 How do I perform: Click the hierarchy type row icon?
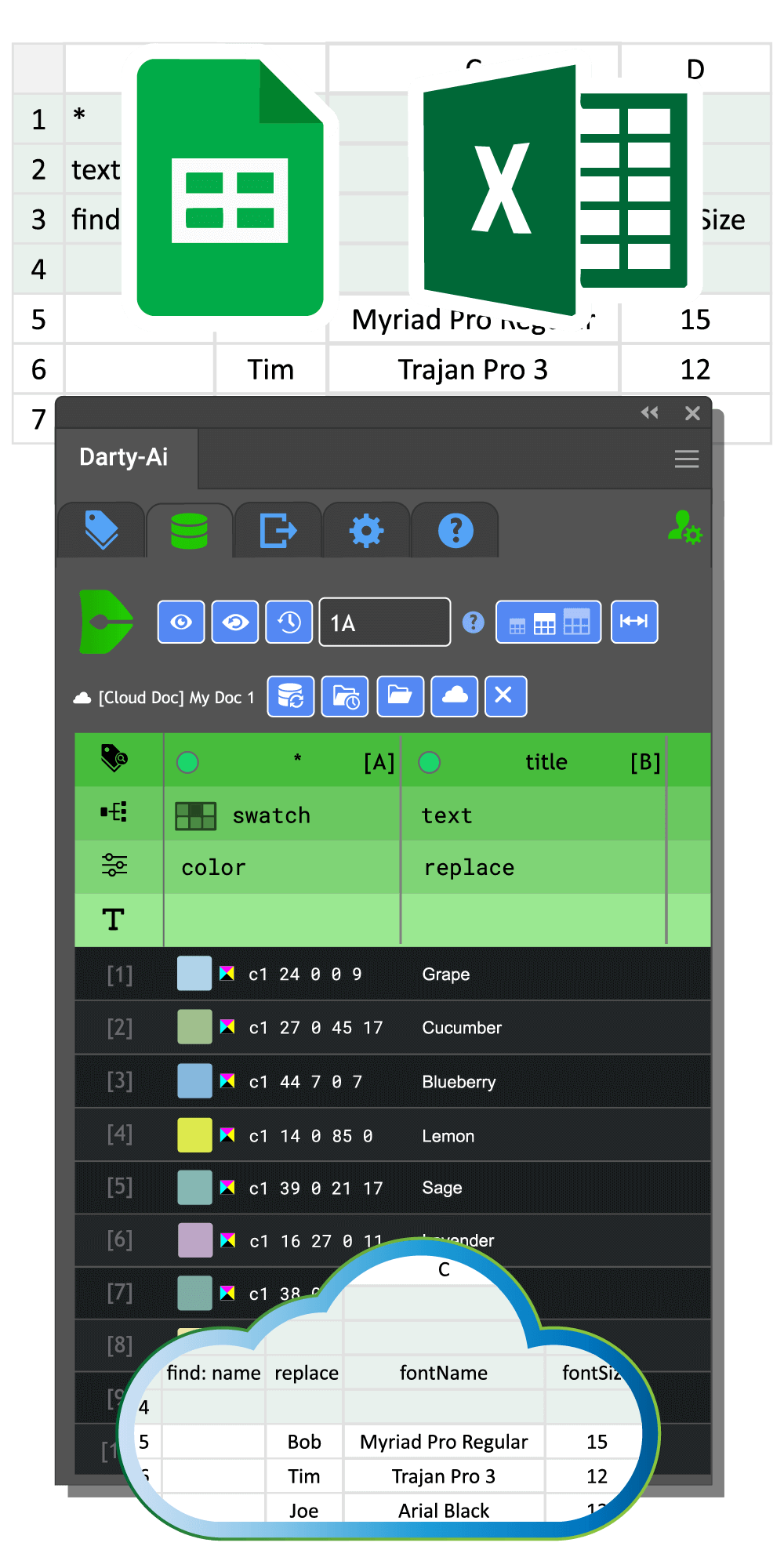click(114, 812)
